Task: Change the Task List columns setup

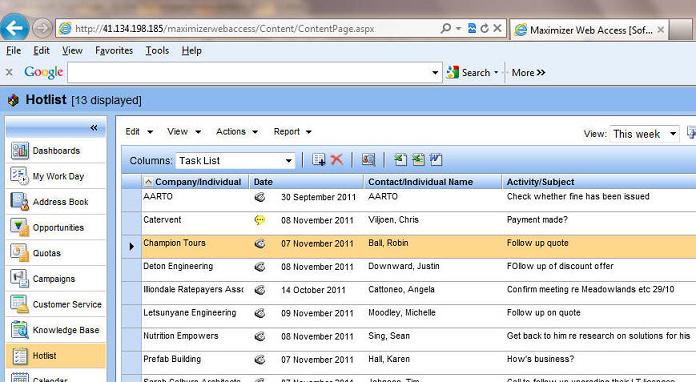Action: (235, 161)
